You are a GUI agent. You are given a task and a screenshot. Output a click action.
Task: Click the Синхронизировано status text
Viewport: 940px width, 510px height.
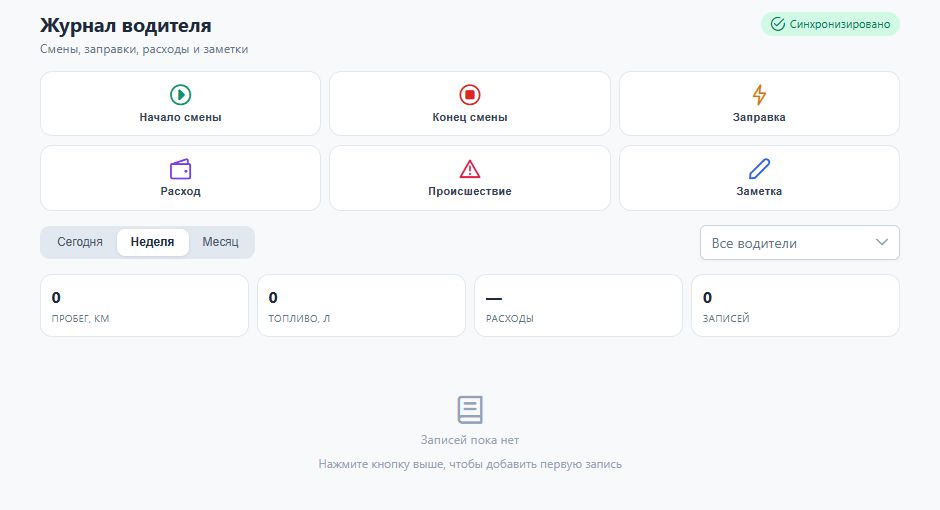point(840,24)
